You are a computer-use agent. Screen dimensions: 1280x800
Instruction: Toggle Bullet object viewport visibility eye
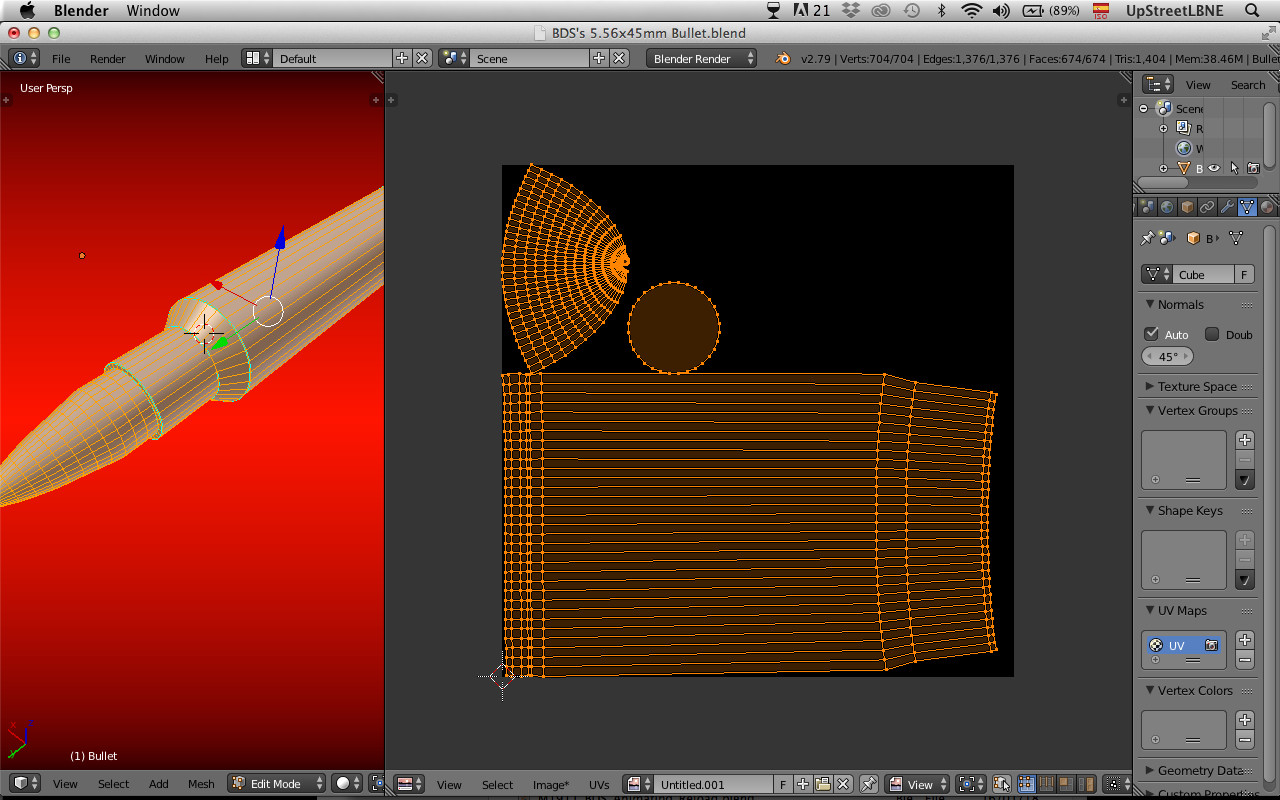tap(1214, 168)
